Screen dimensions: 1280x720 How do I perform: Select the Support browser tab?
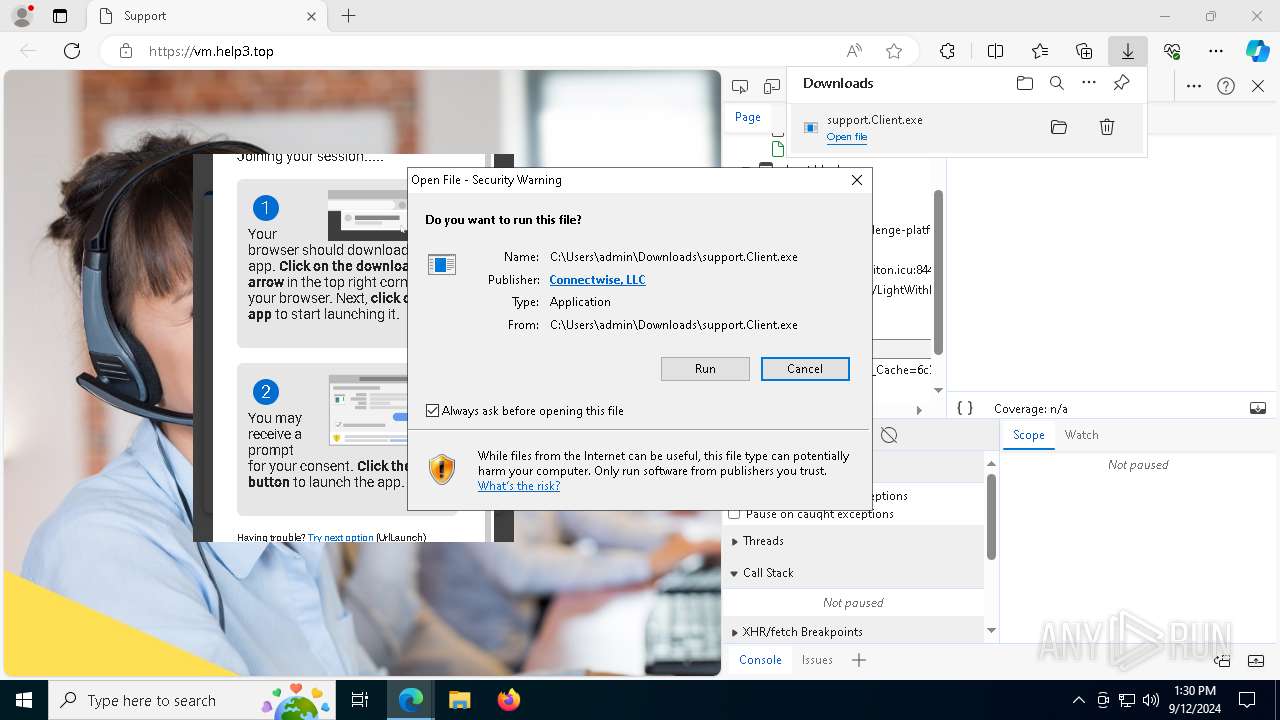206,16
